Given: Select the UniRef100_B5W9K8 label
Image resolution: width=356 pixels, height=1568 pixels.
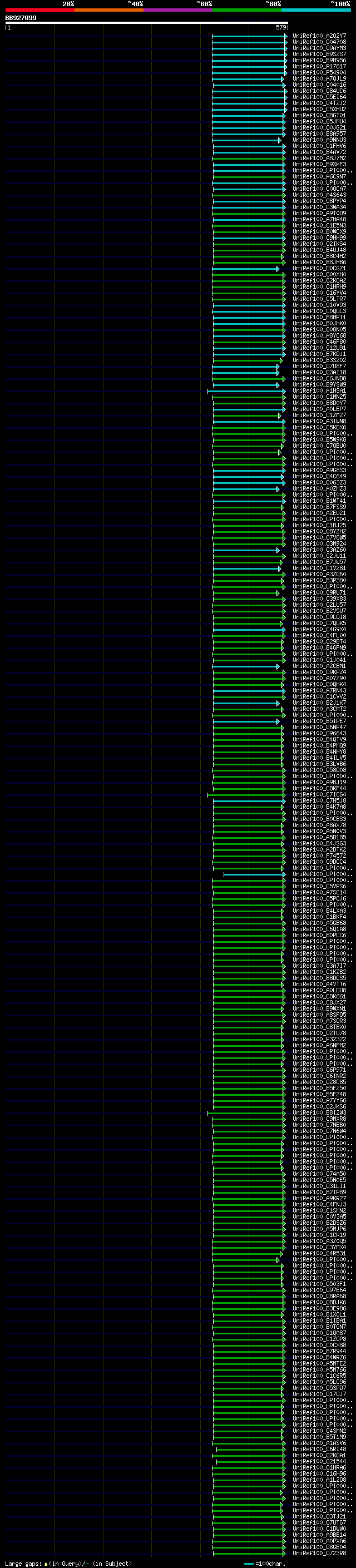Looking at the screenshot, I should pos(319,439).
